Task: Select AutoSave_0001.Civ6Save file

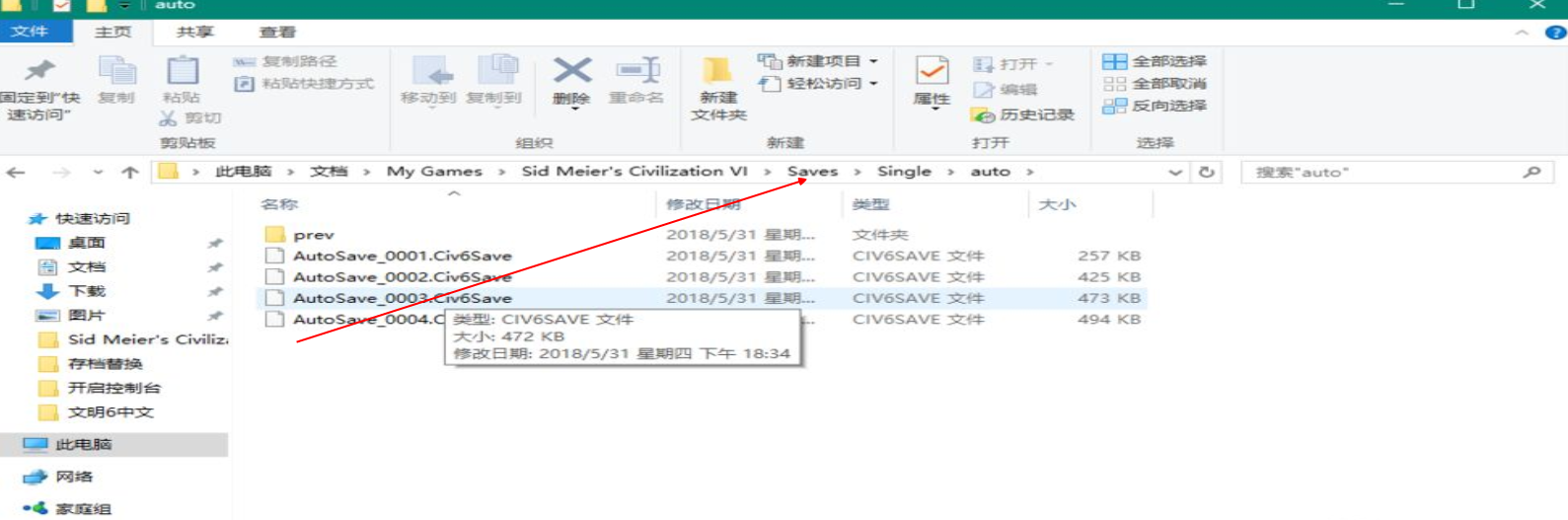Action: pos(402,256)
